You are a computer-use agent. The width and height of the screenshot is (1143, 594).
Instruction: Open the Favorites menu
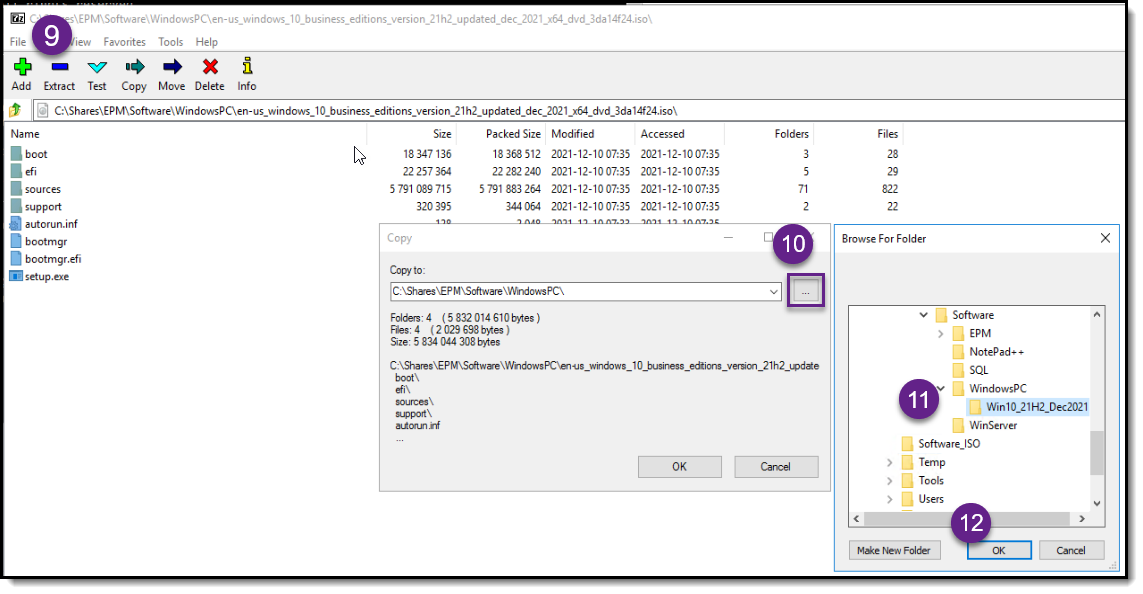coord(124,42)
